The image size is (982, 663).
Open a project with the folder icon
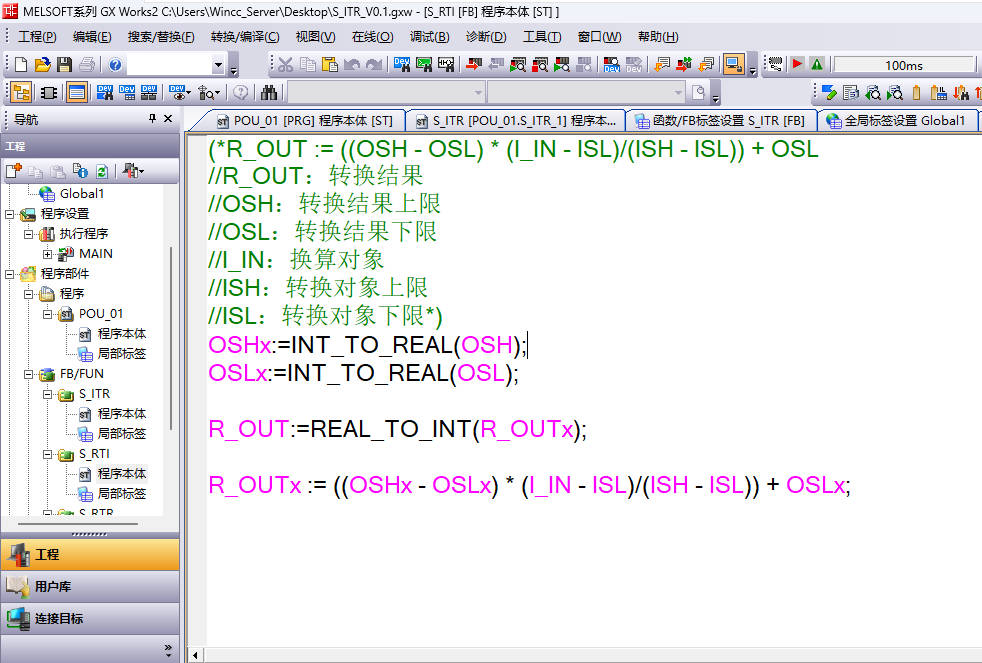[42, 65]
